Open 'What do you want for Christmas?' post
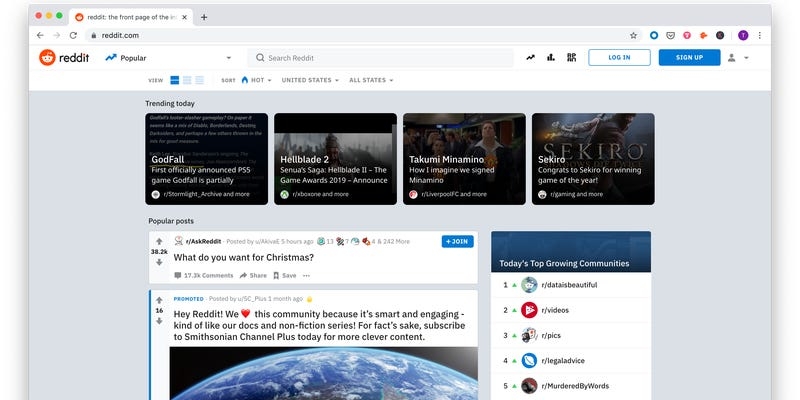Viewport: 800px width, 400px height. [x=244, y=258]
